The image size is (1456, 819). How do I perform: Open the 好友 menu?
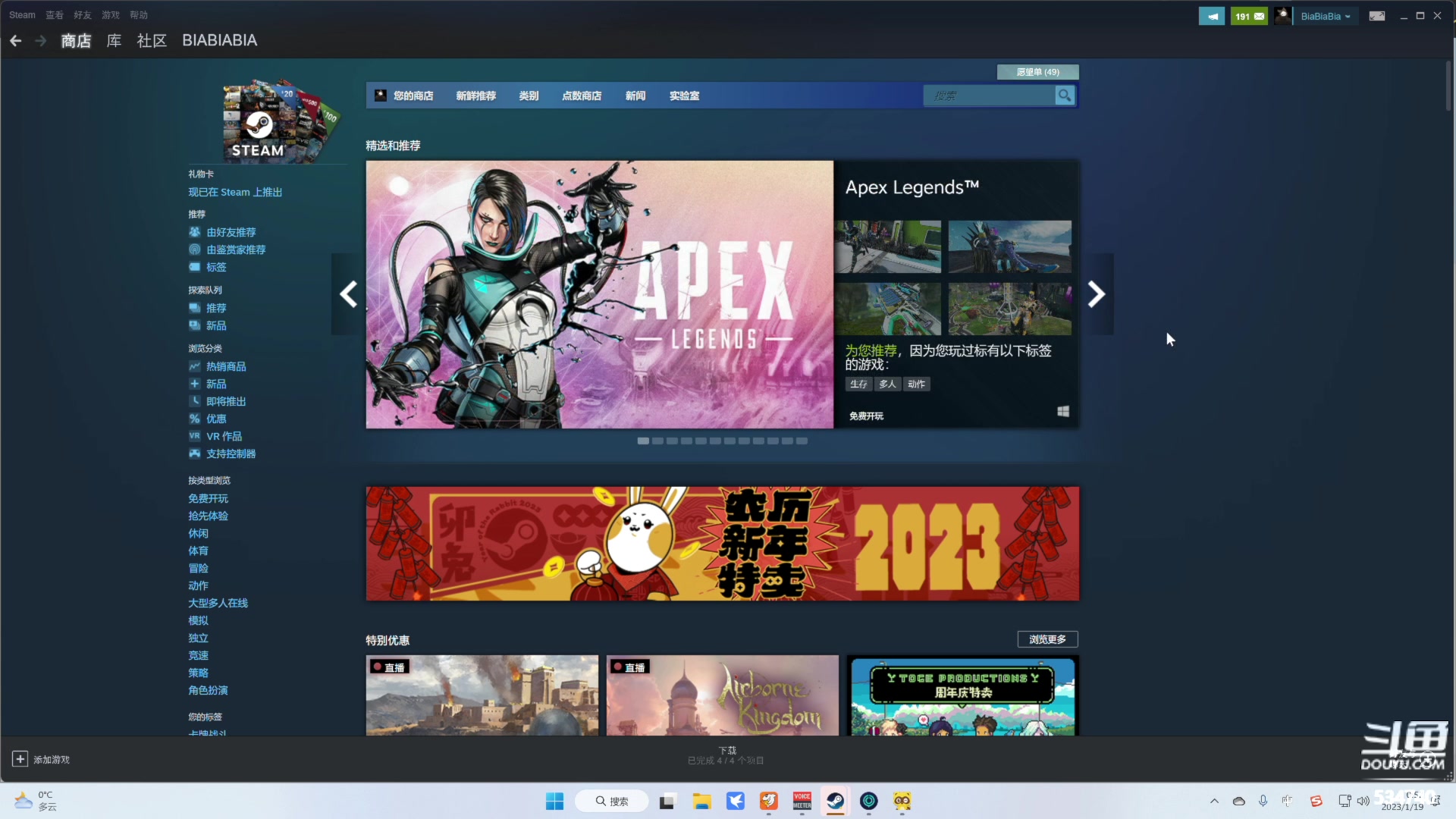pyautogui.click(x=83, y=15)
